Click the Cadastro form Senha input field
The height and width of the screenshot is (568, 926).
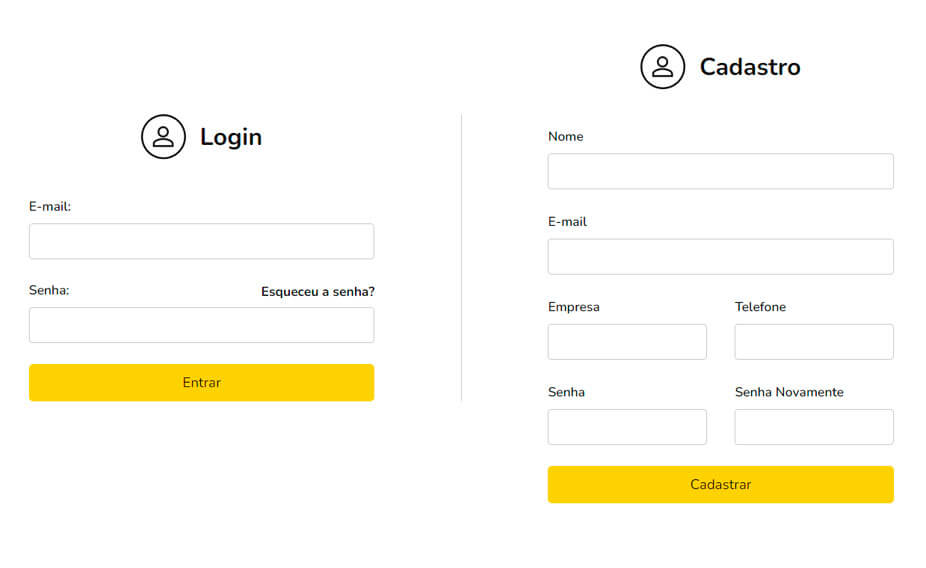[x=627, y=427]
